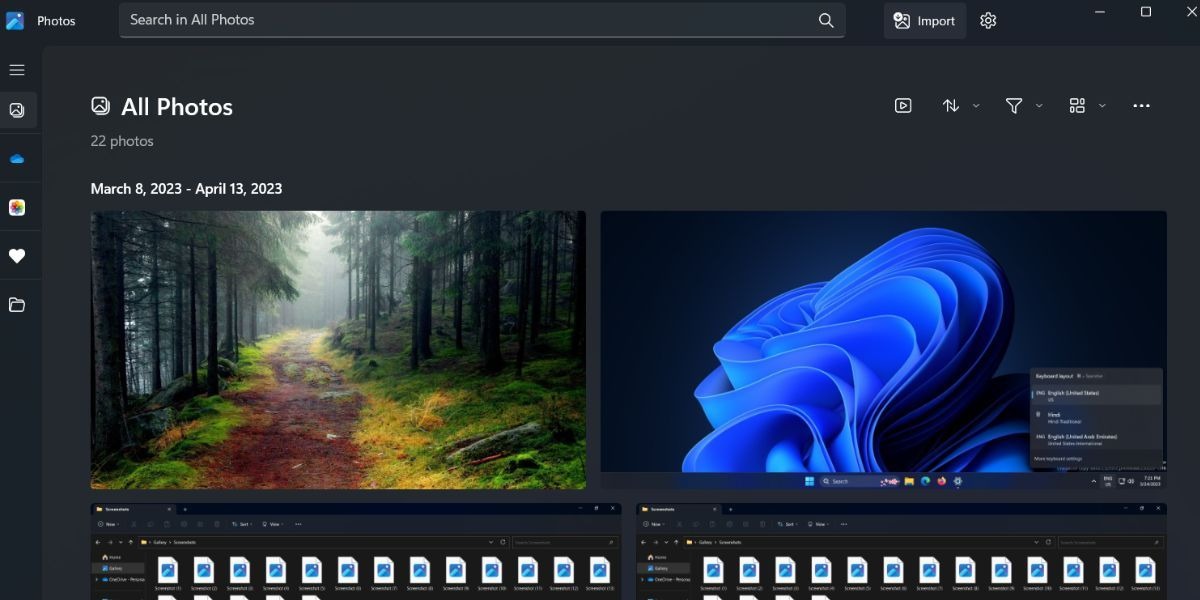Open OneDrive cloud photos in sidebar

(x=17, y=159)
